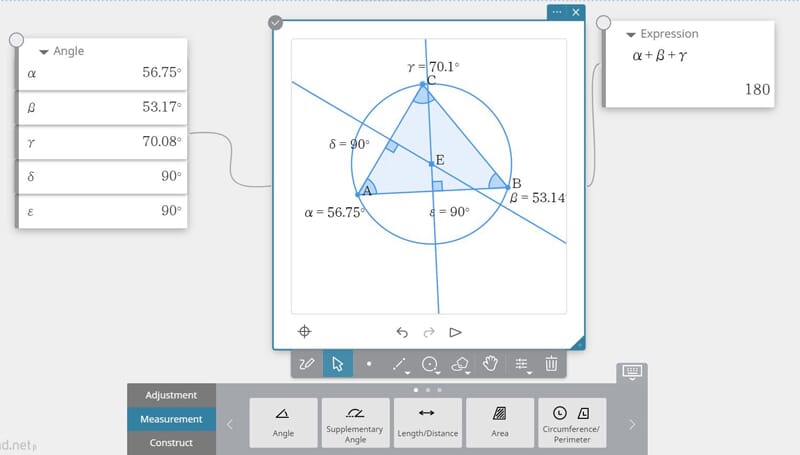Click the circle handle on Angle sticky
This screenshot has width=800, height=455.
16,40
